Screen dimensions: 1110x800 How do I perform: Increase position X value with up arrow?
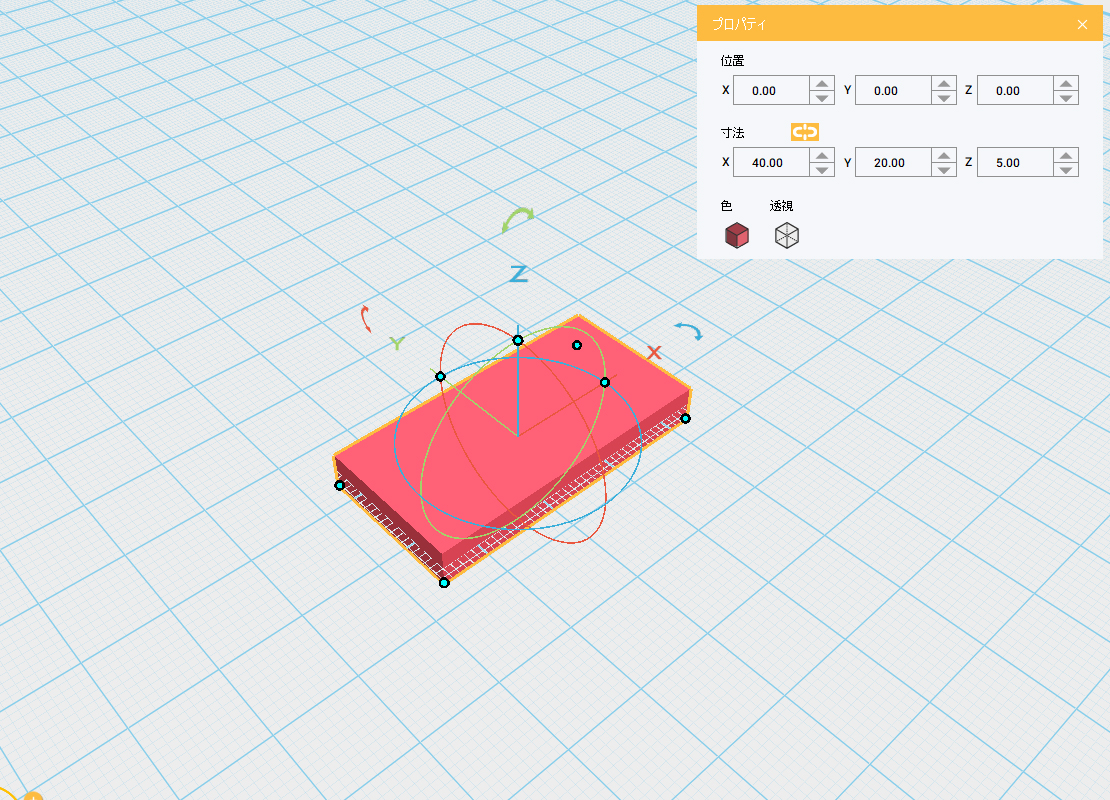tap(822, 84)
